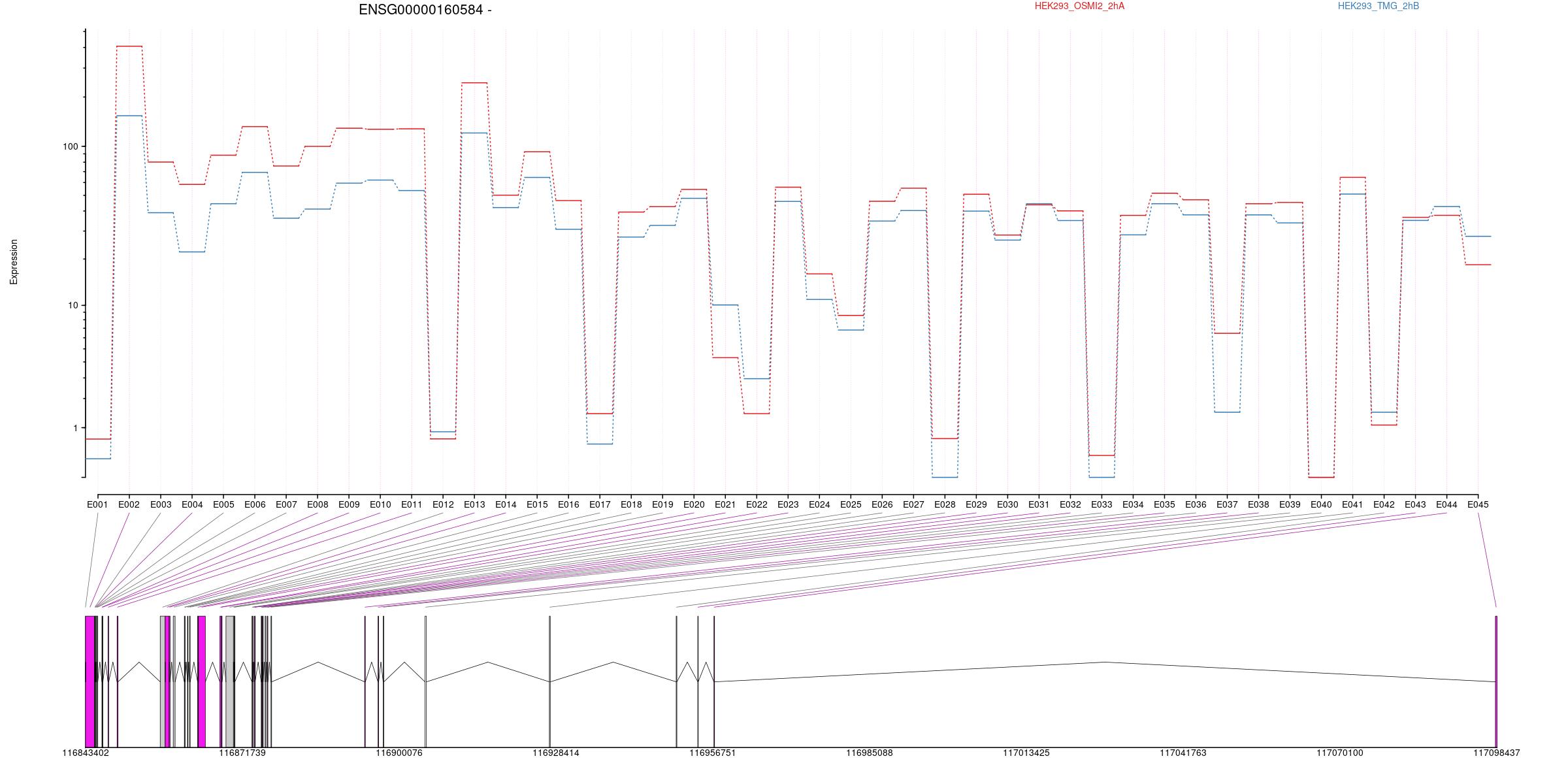The image size is (1568, 784).
Task: Select the HEK293_TMG_2hB legend label
Action: pos(1379,6)
